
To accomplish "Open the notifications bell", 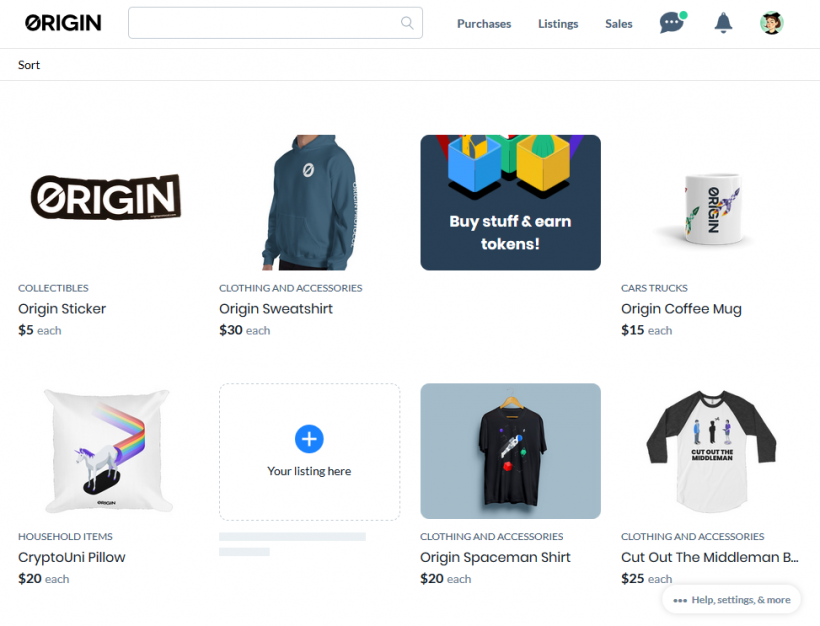I will 723,23.
